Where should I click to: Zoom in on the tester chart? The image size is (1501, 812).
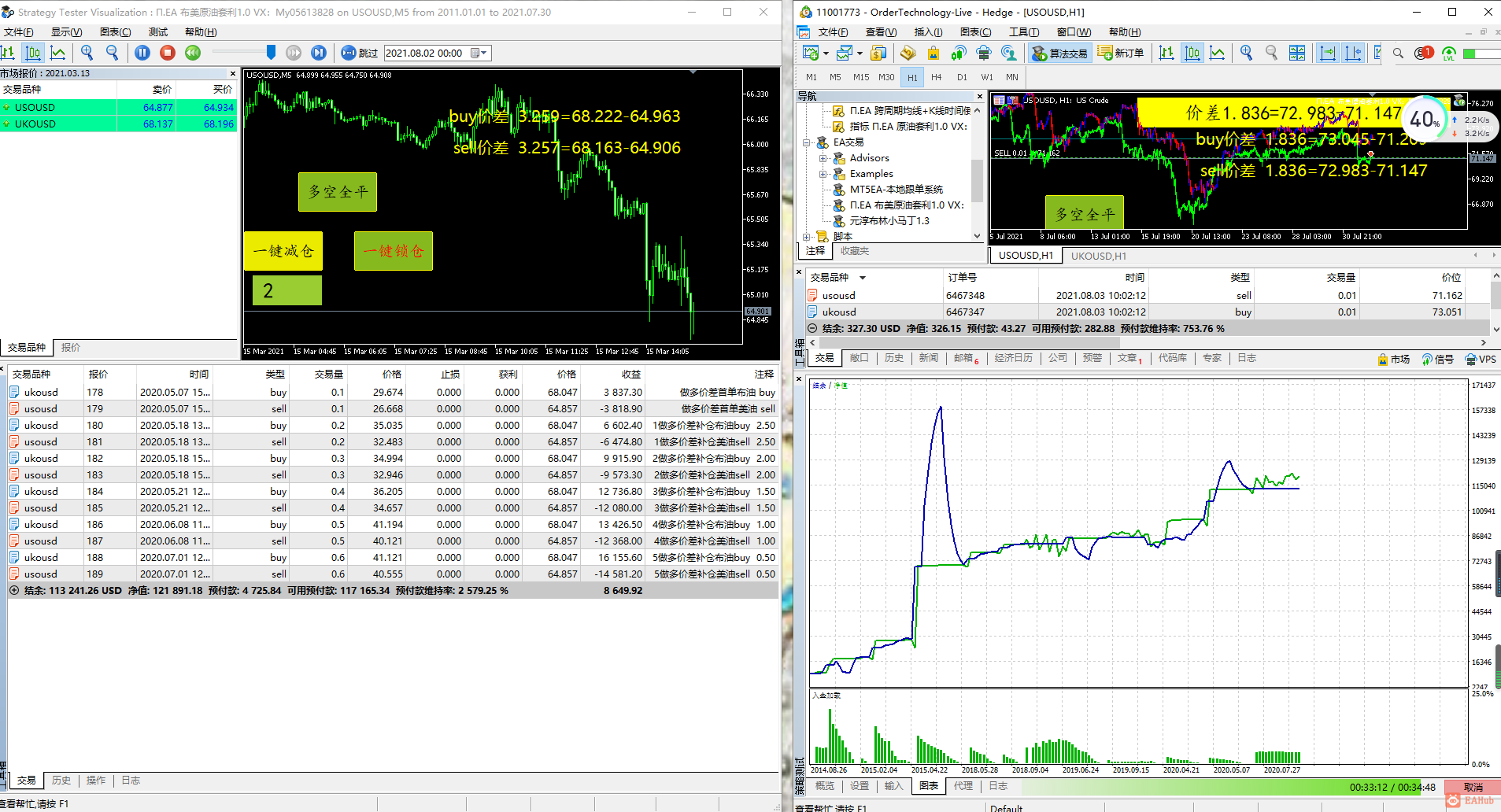click(x=87, y=53)
